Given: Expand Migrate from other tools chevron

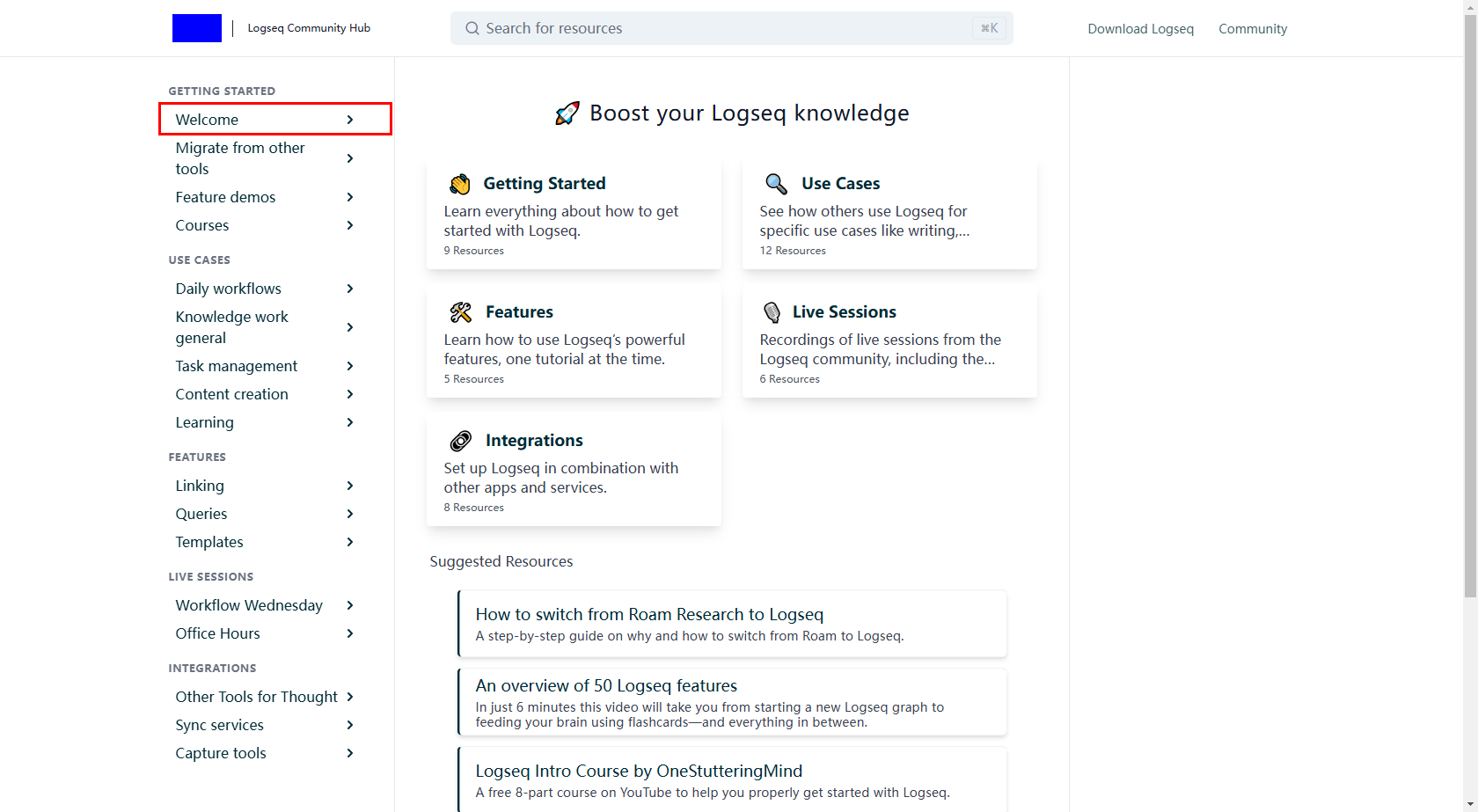Looking at the screenshot, I should click(350, 158).
